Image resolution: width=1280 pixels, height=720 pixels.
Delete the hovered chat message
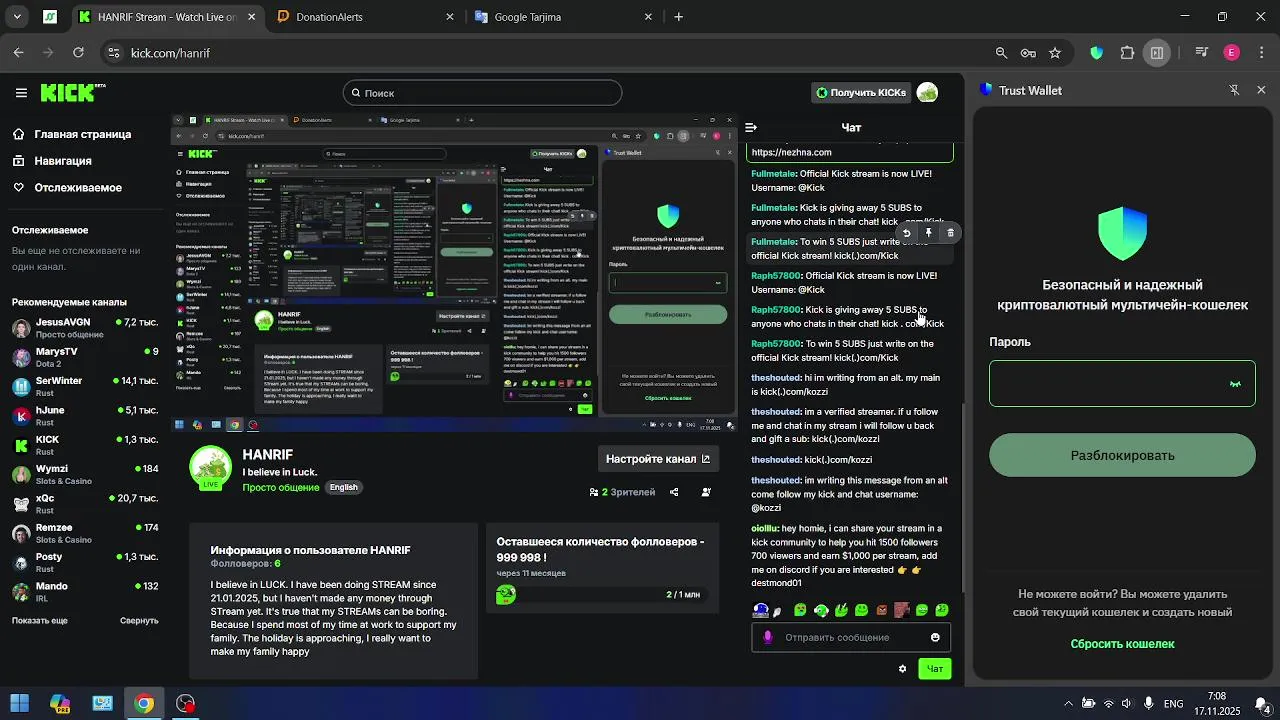coord(950,233)
